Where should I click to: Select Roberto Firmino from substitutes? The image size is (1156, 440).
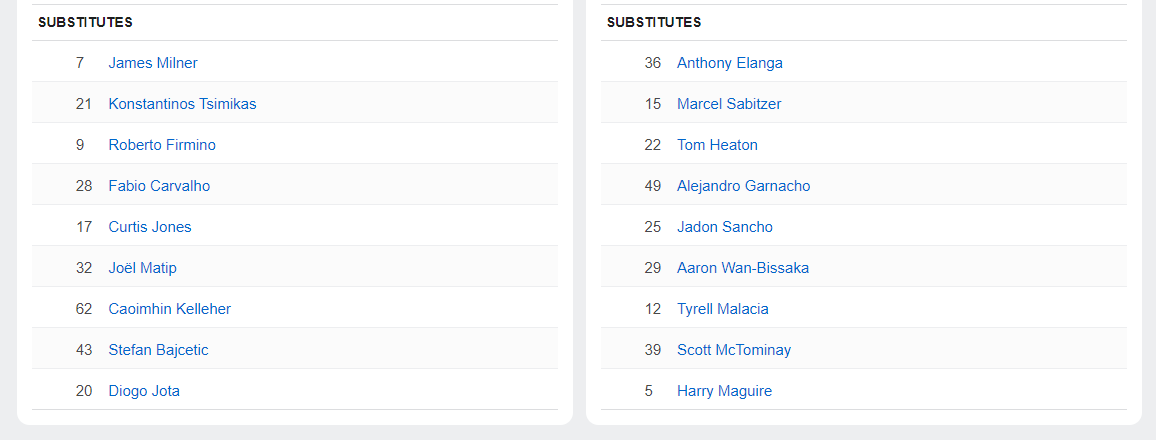coord(162,145)
